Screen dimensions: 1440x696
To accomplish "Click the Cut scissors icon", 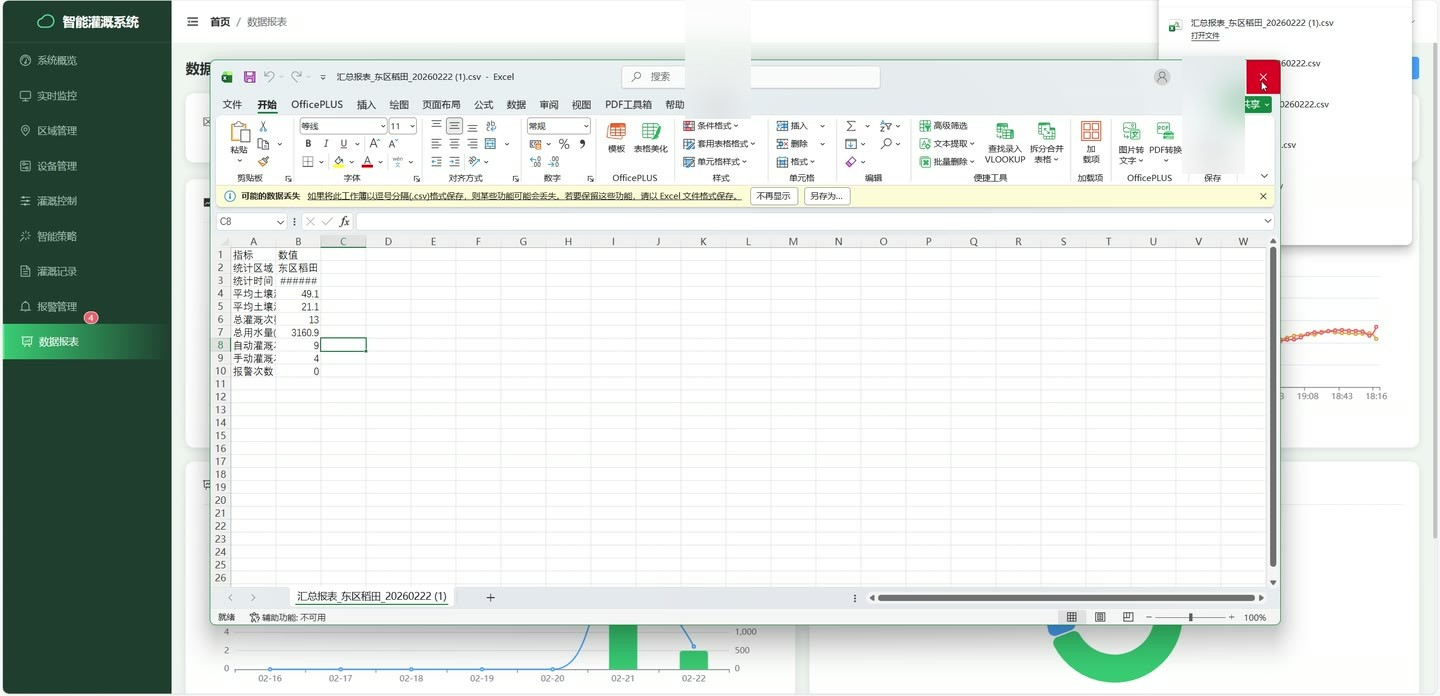I will point(263,126).
